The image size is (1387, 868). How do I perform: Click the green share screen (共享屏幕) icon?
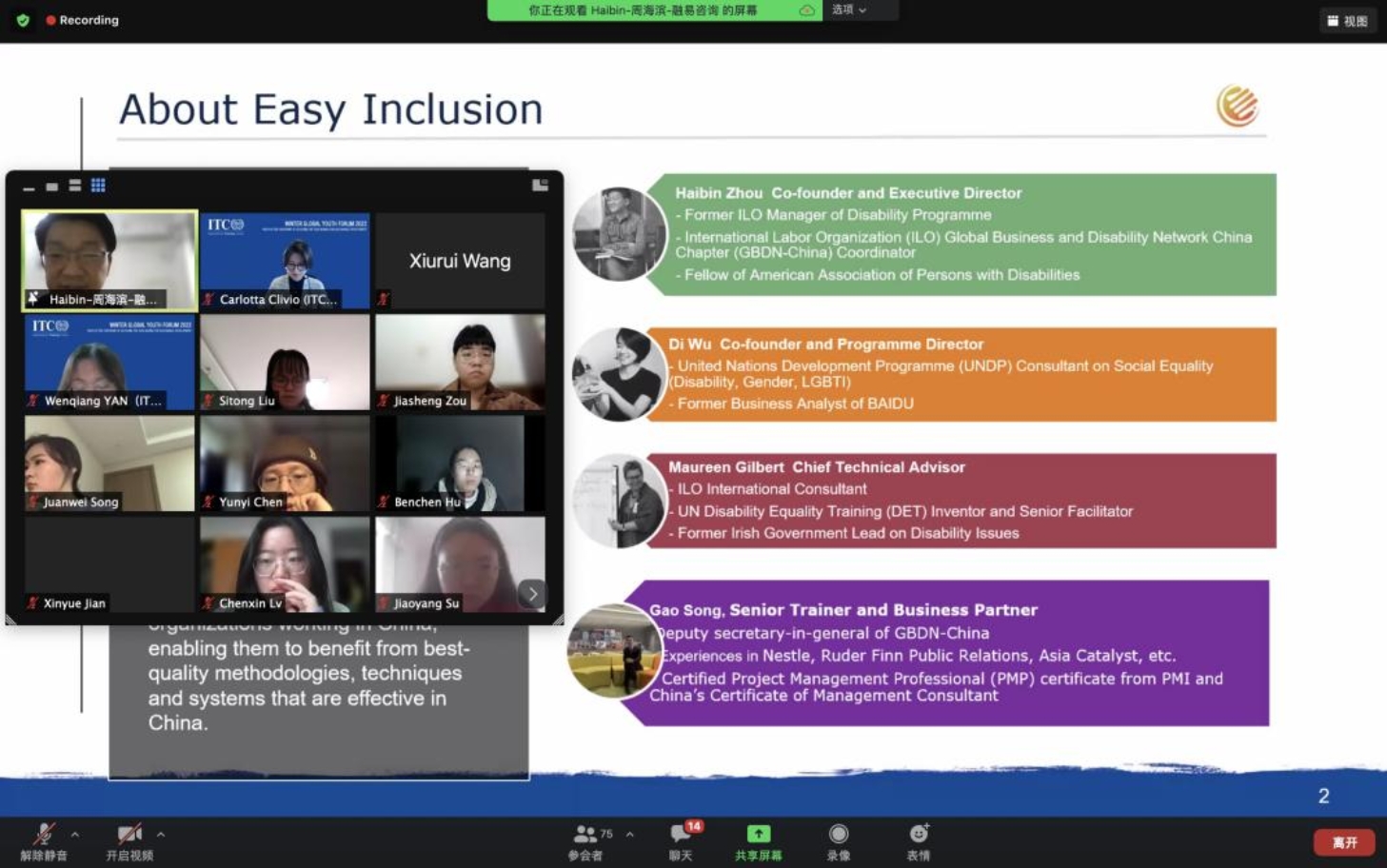click(758, 835)
